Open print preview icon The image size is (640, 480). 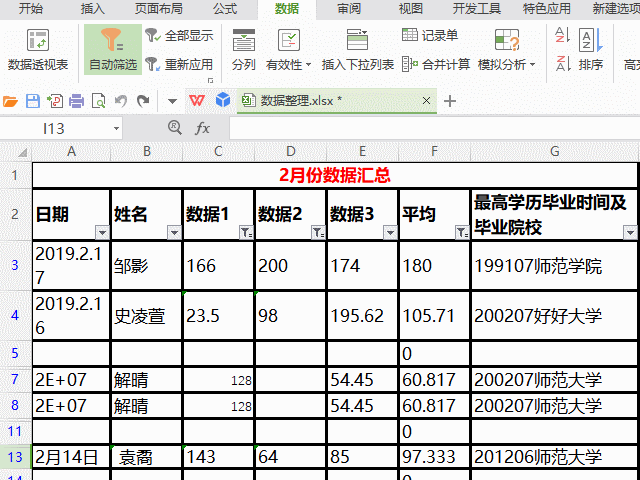tap(98, 101)
